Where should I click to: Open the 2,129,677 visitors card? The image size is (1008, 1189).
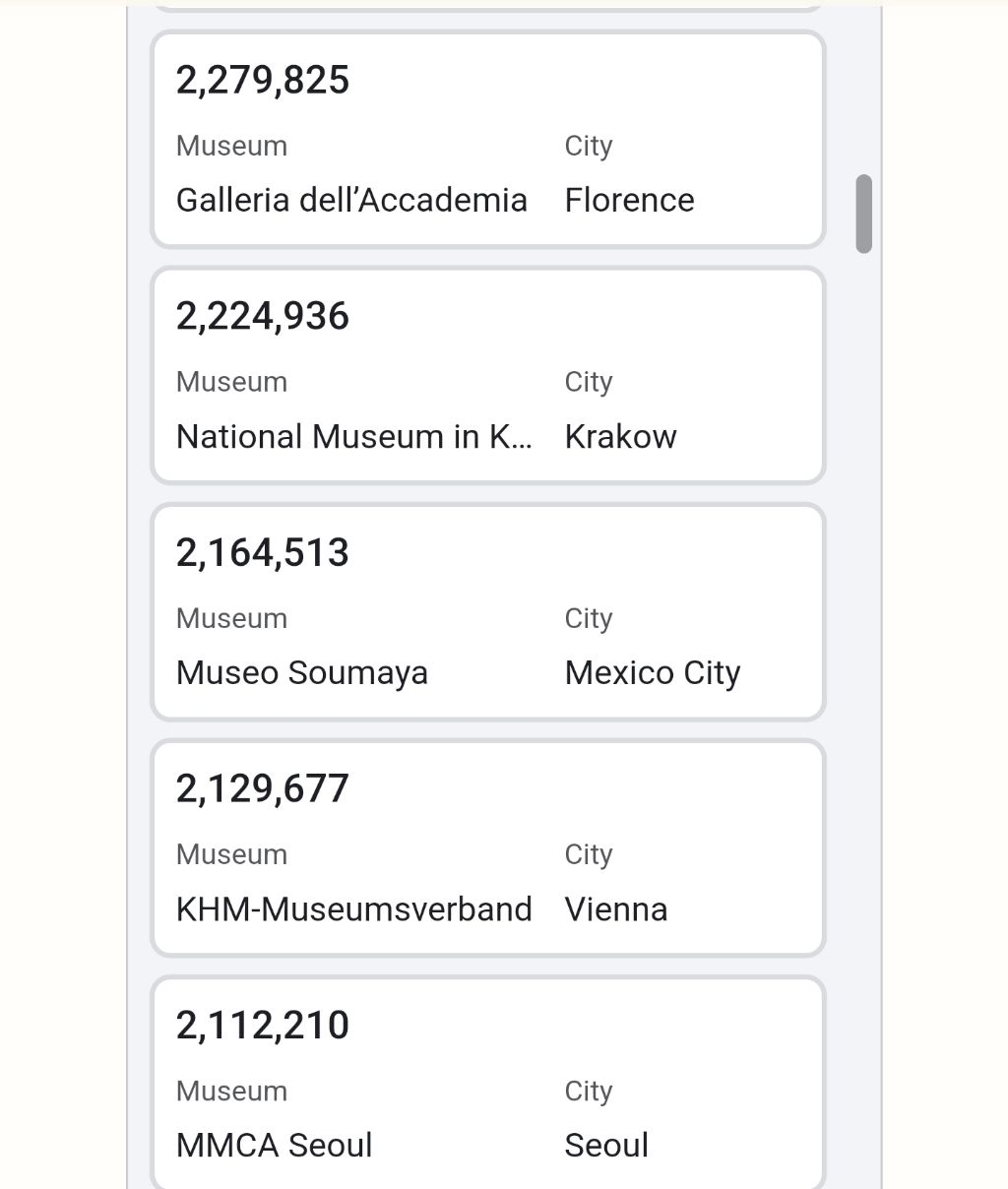pos(487,847)
